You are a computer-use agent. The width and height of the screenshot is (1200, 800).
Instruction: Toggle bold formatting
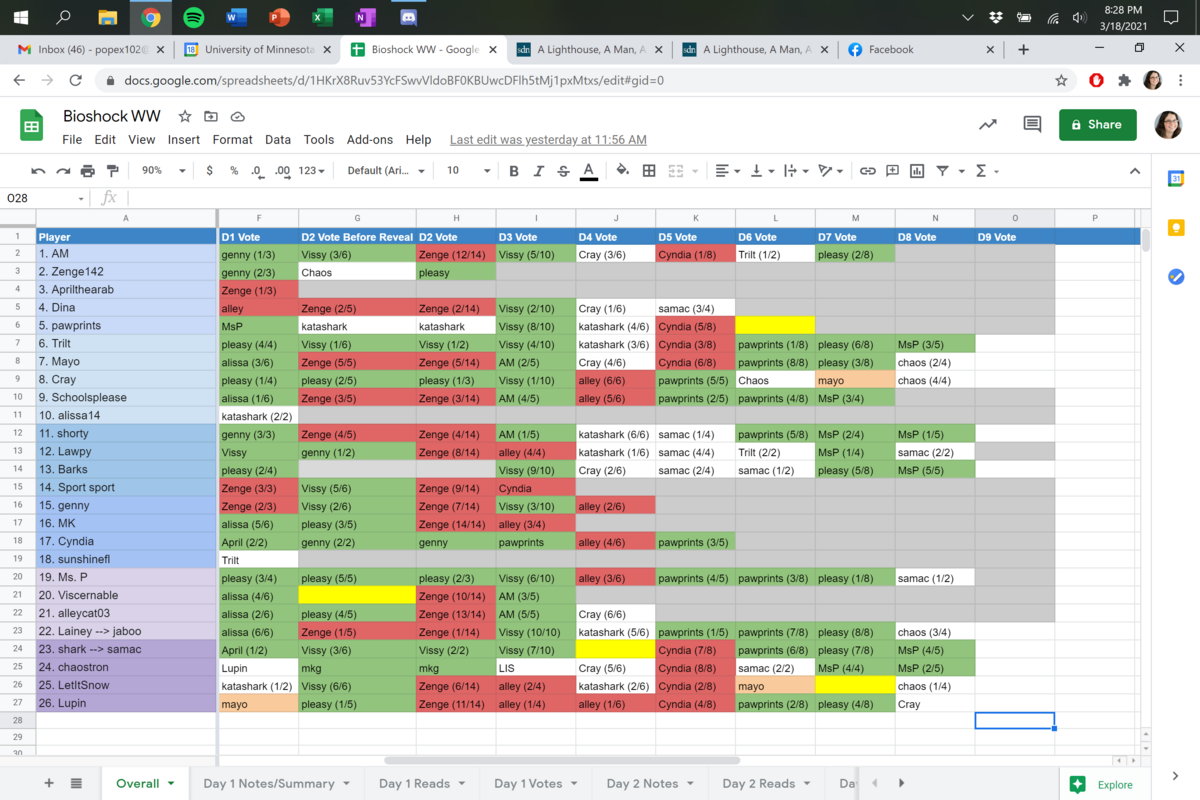coord(514,171)
